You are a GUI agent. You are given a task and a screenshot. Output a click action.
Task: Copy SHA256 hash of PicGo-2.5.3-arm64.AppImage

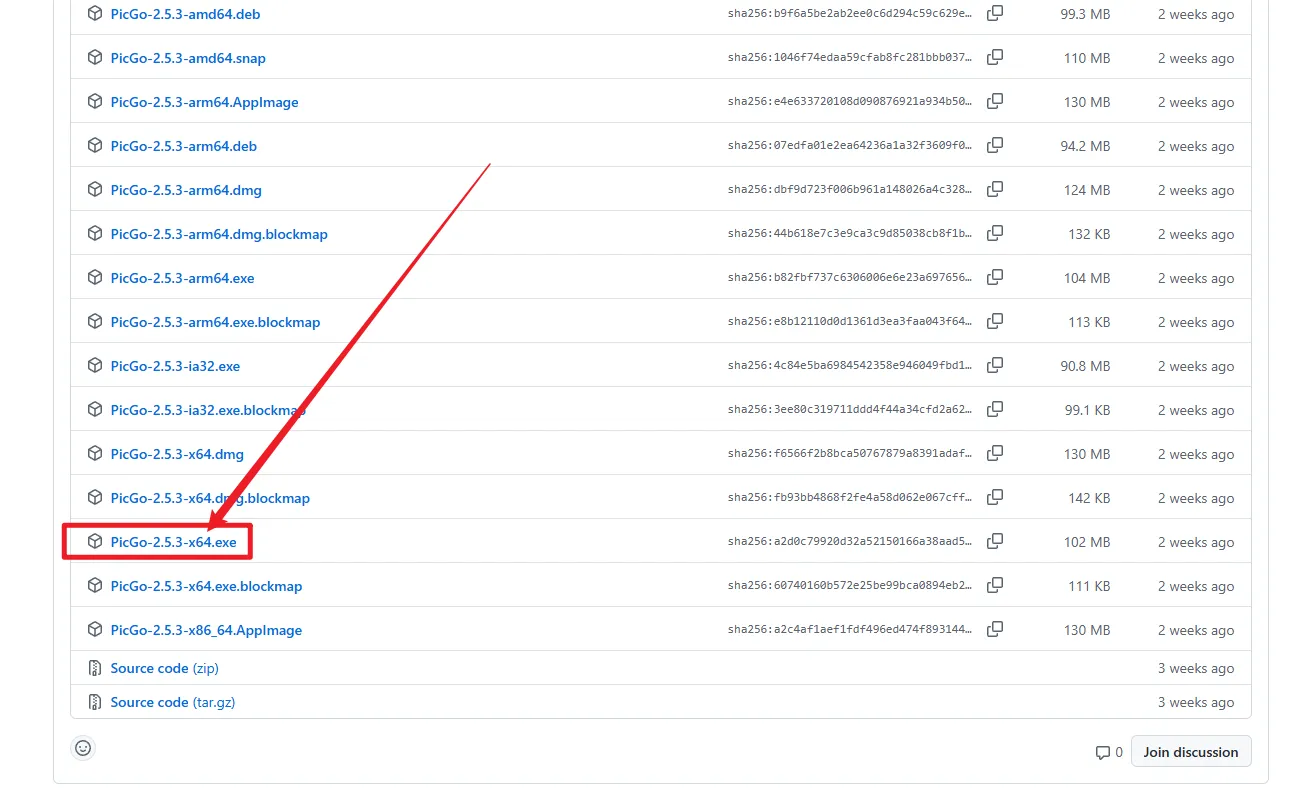[995, 102]
